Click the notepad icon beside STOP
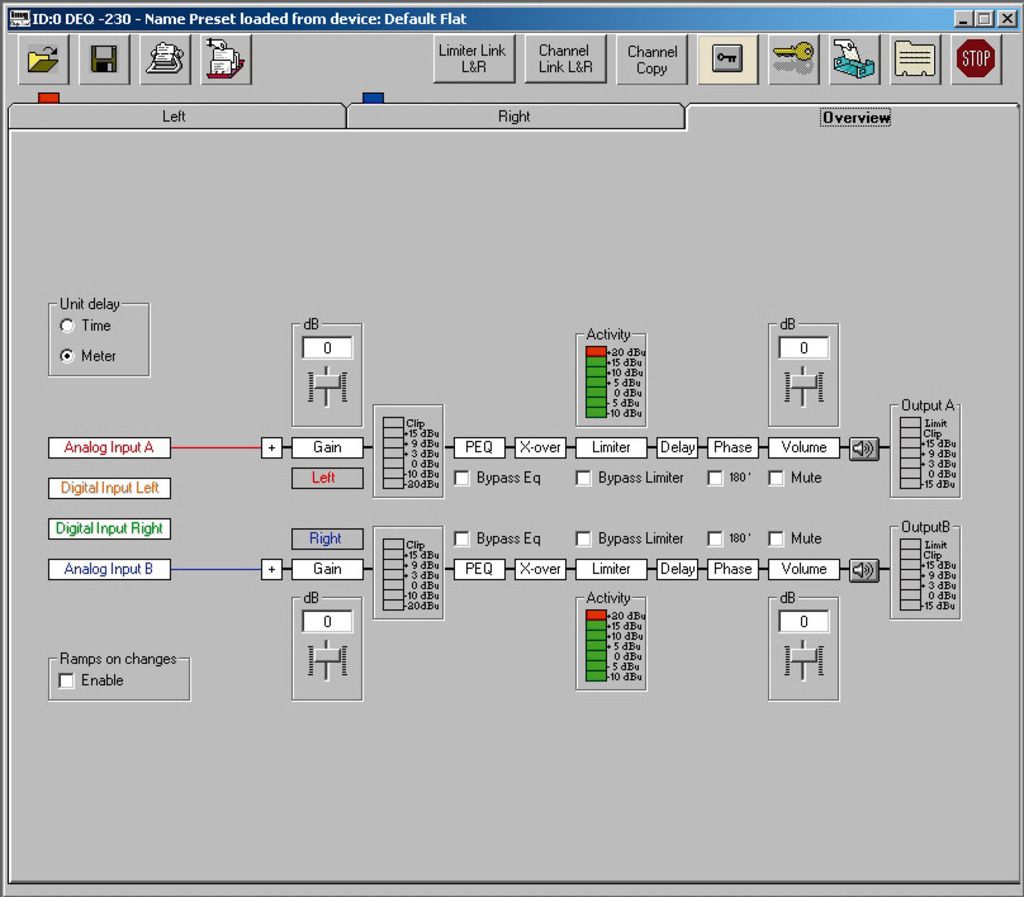This screenshot has width=1024, height=897. [x=915, y=60]
